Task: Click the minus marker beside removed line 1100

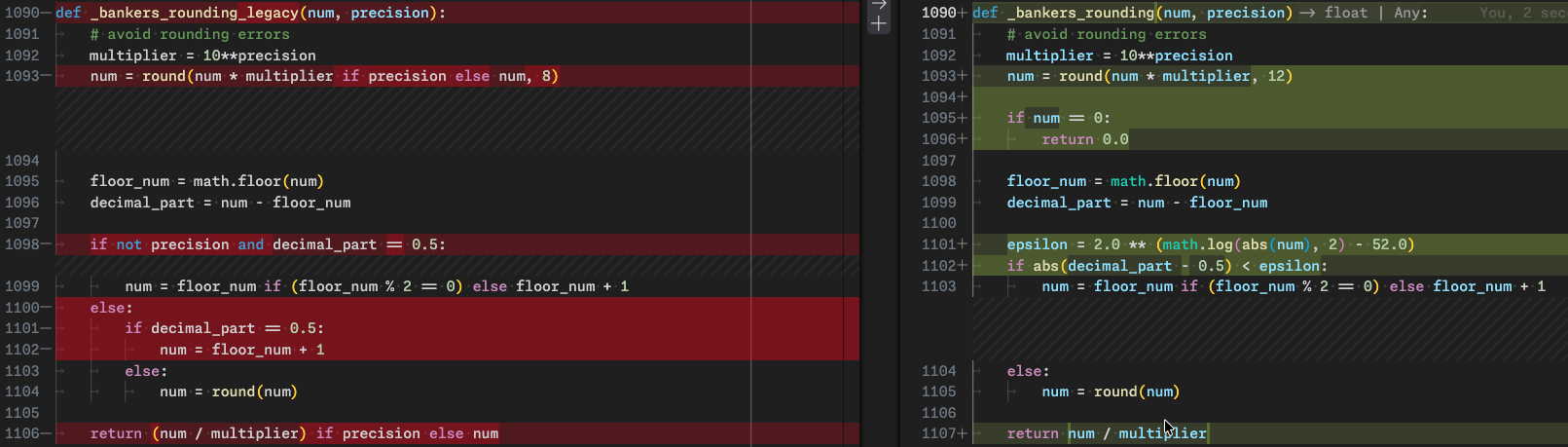Action: (x=47, y=308)
